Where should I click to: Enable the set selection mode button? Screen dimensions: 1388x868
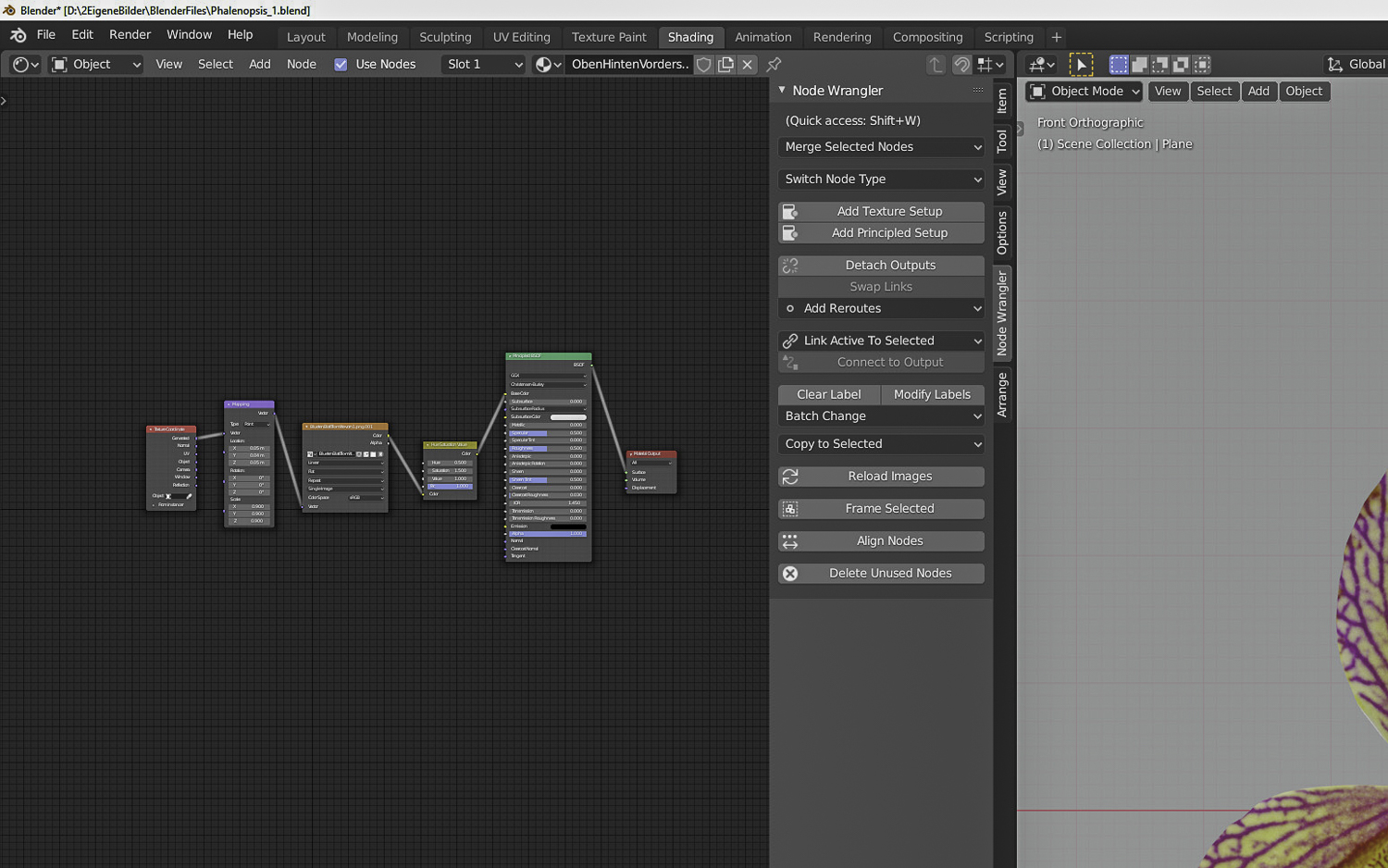tap(1119, 65)
